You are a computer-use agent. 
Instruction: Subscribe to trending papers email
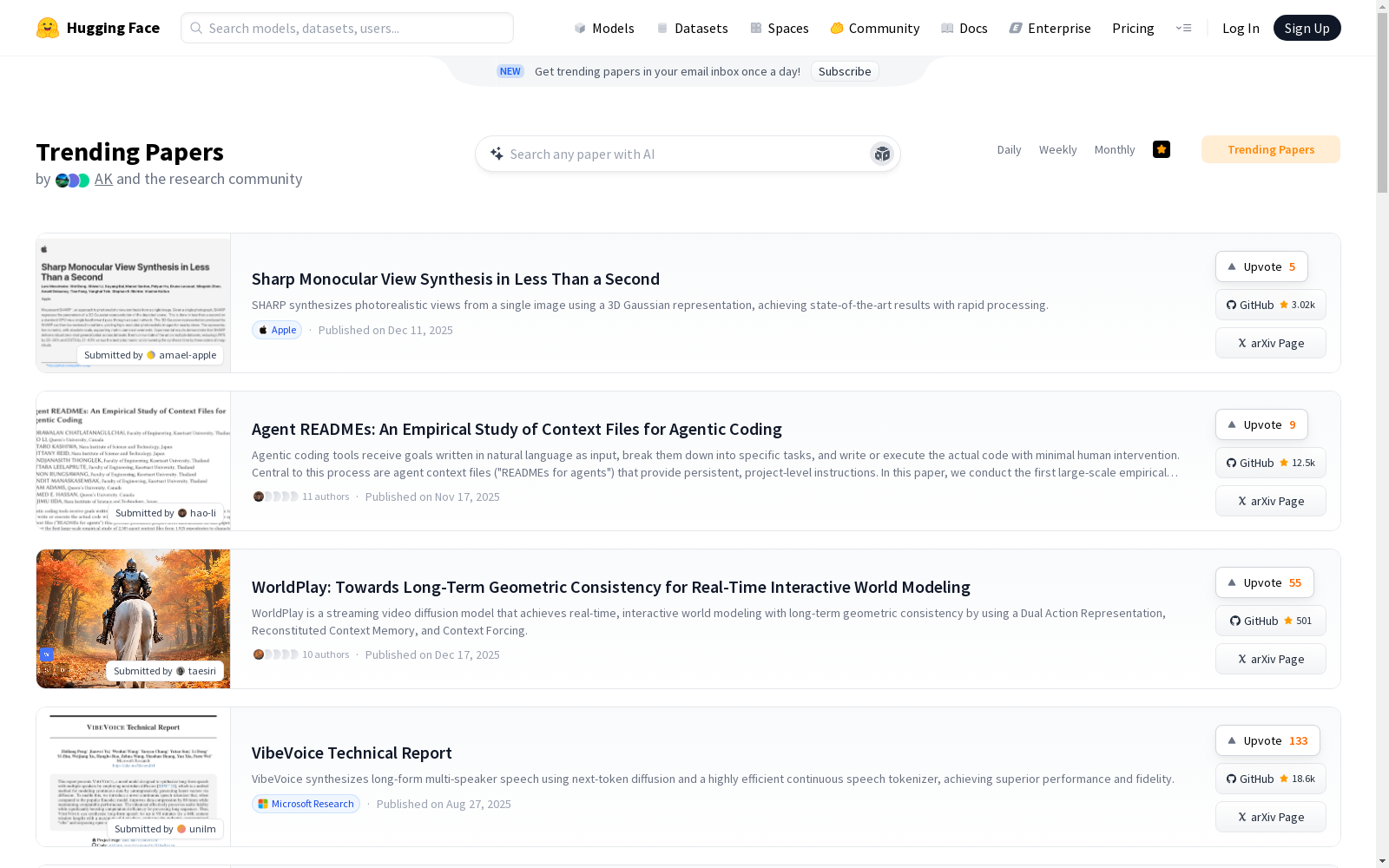click(x=845, y=71)
